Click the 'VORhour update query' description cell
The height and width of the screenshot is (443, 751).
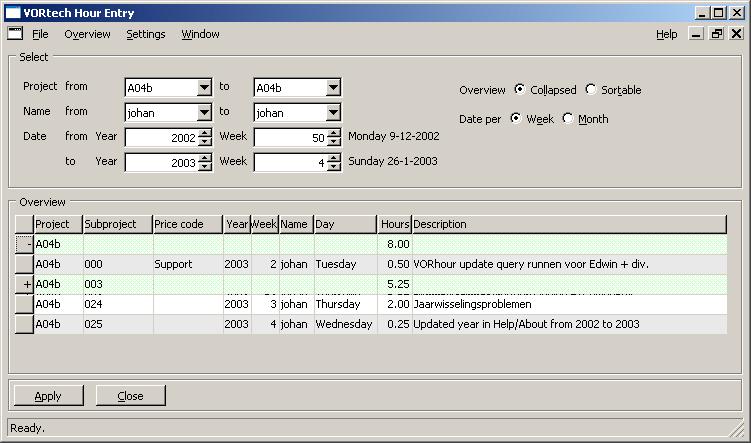pos(569,264)
